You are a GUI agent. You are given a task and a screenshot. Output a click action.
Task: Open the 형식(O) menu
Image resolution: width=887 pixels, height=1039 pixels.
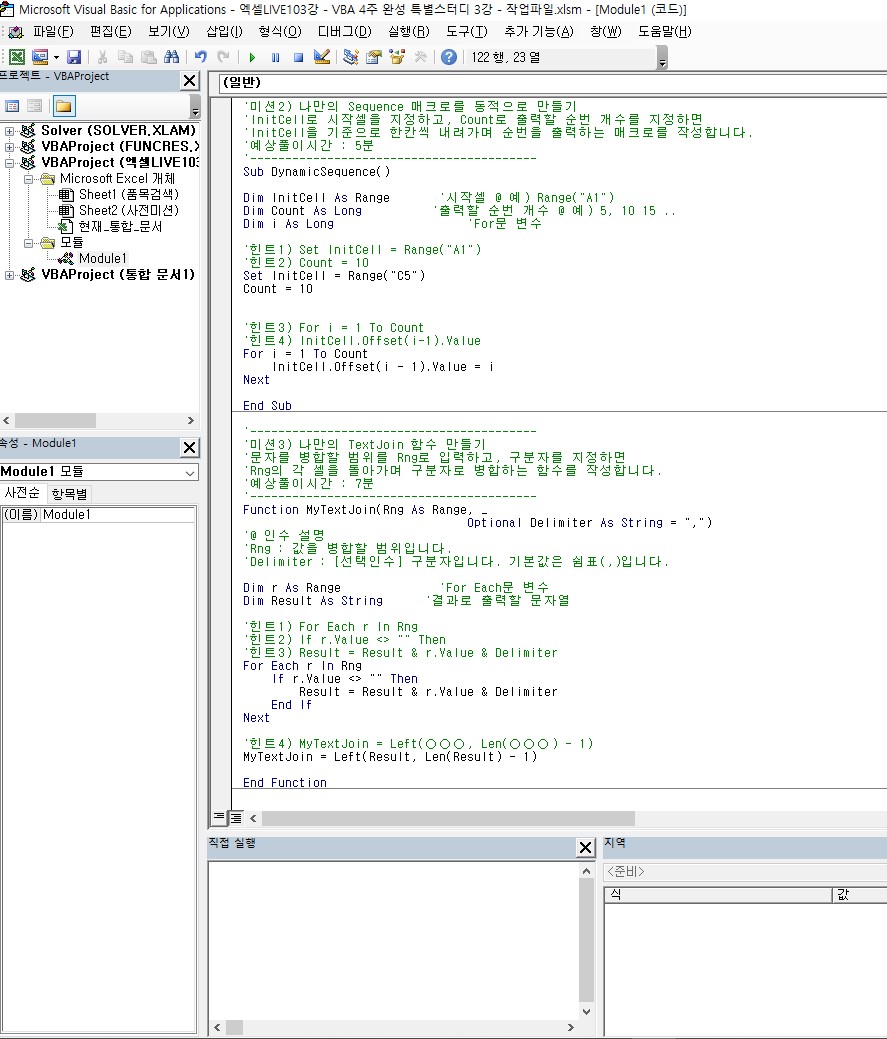280,31
